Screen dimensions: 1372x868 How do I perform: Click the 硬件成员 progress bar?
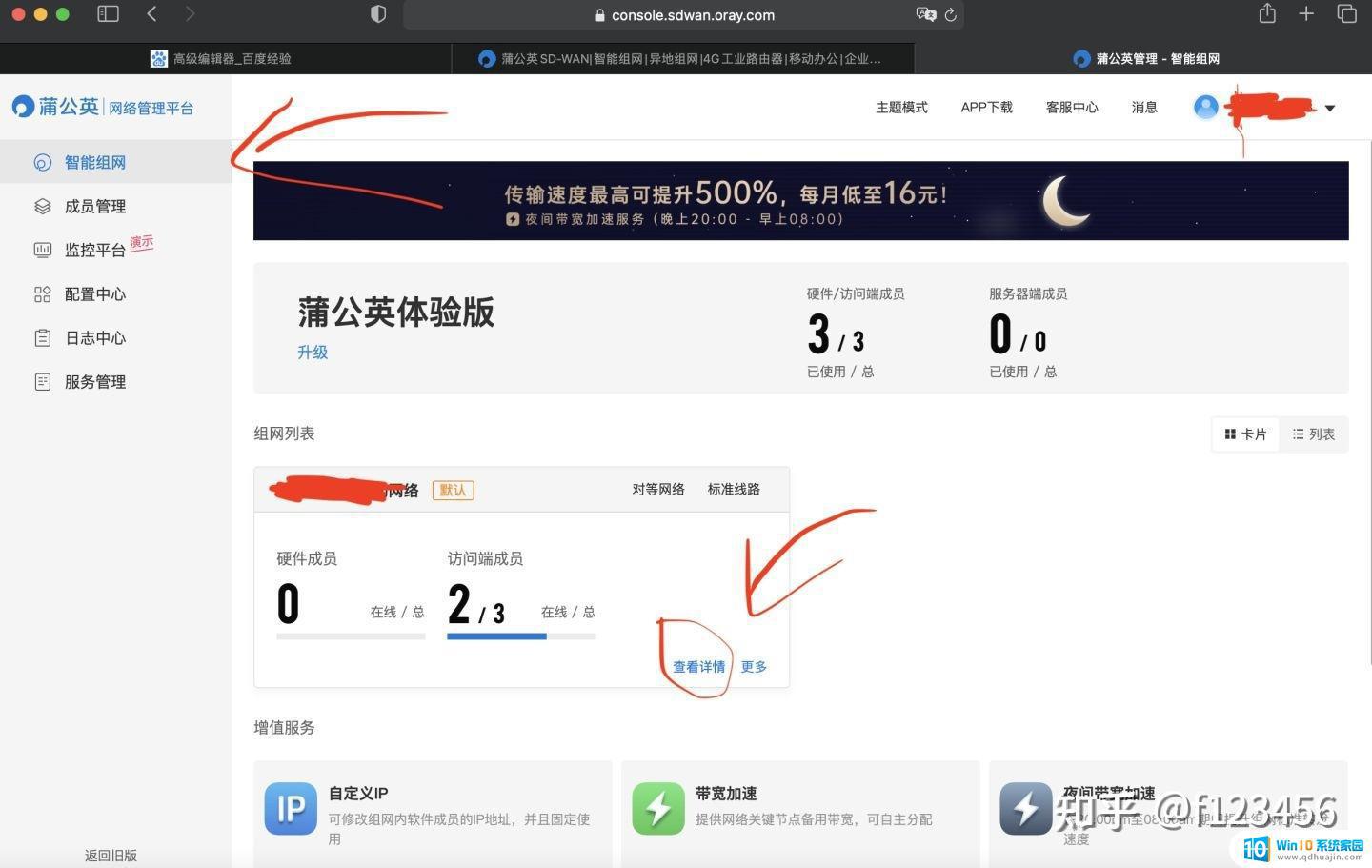click(351, 636)
